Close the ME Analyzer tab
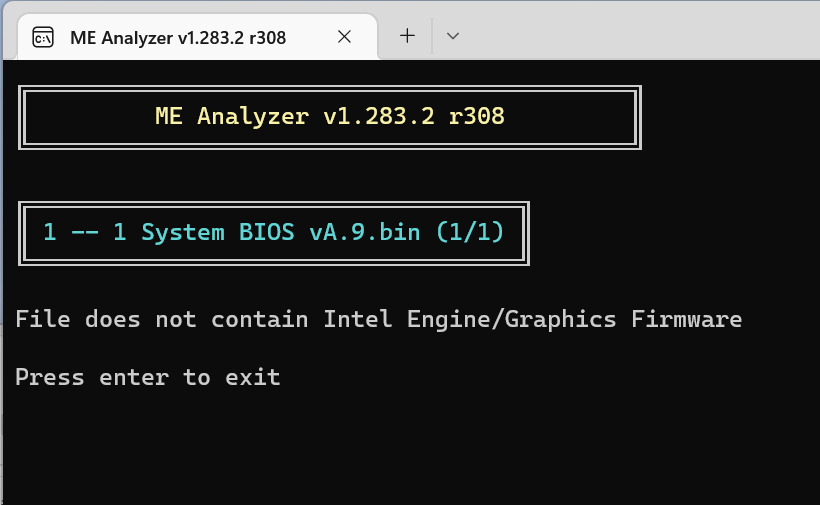The width and height of the screenshot is (820, 505). [x=344, y=37]
